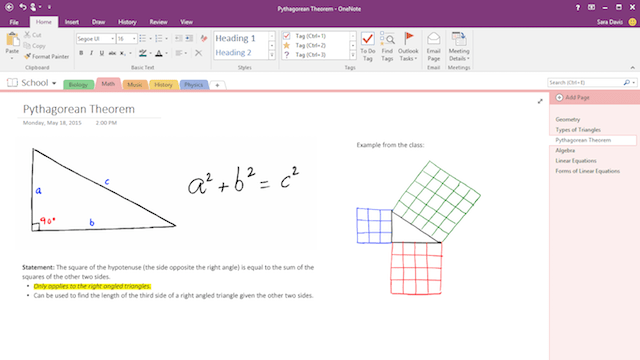This screenshot has width=640, height=360.
Task: Click the paragraph alignment icon
Action: [x=178, y=53]
